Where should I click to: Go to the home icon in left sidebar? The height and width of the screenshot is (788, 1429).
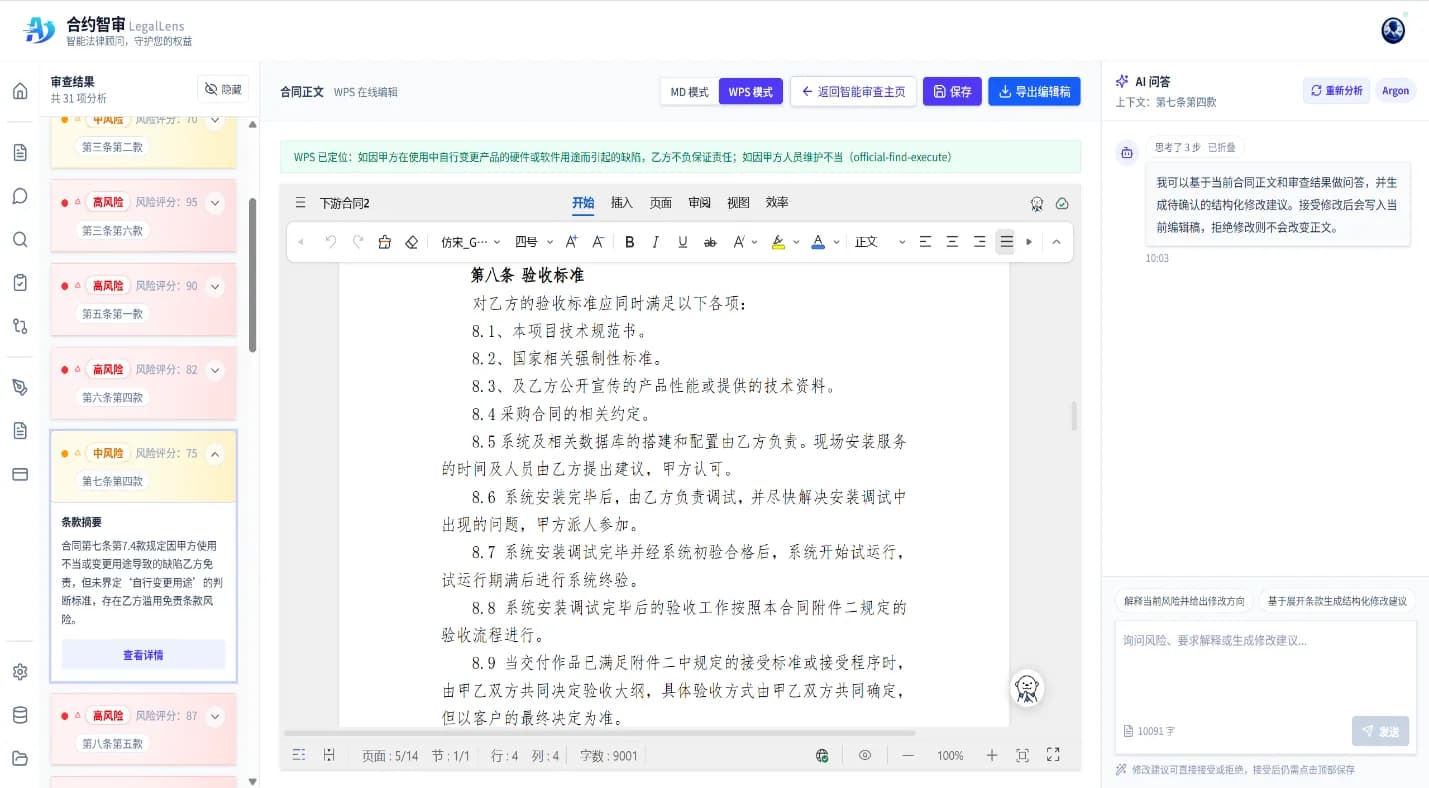(x=20, y=91)
